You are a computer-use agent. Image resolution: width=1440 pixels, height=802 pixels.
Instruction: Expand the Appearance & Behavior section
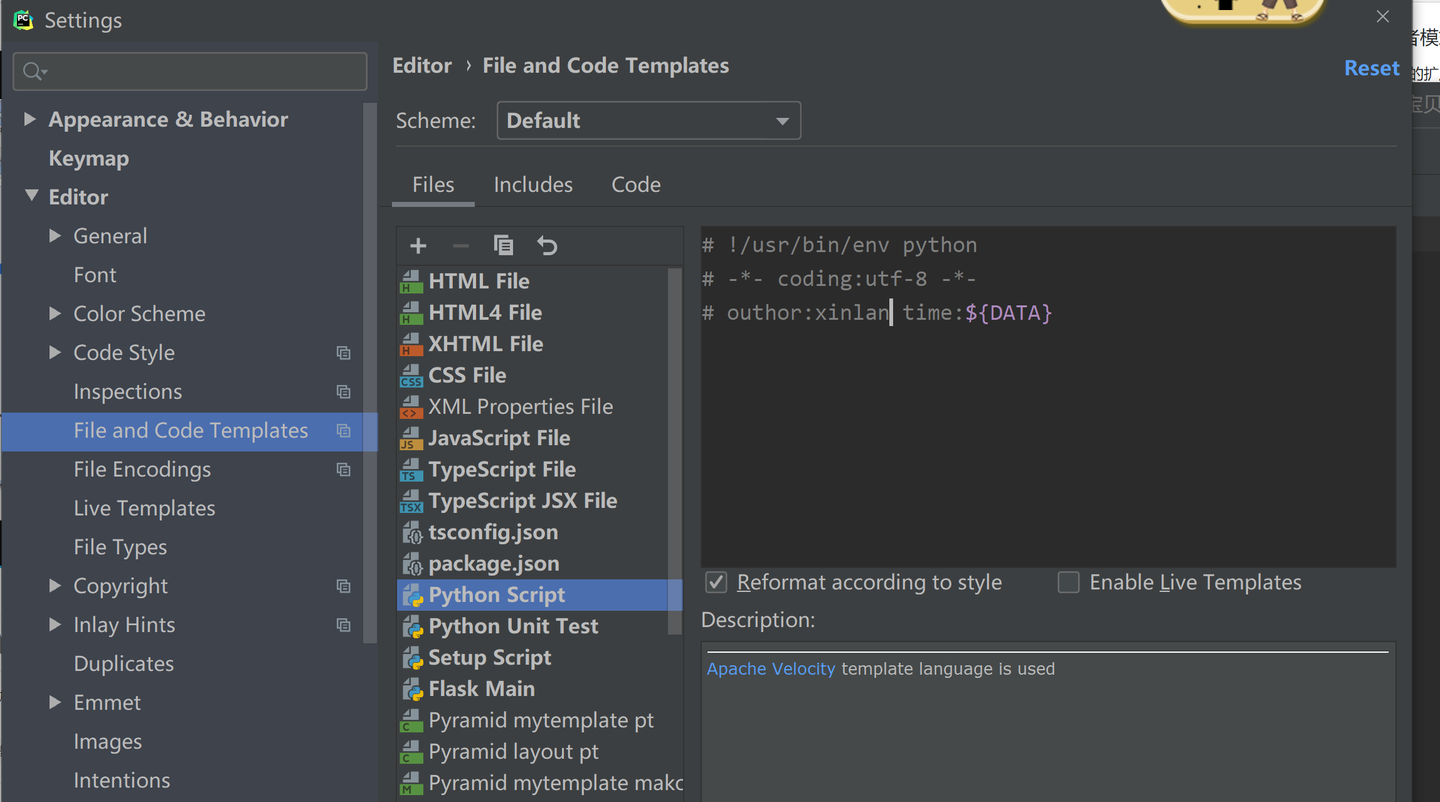(30, 119)
